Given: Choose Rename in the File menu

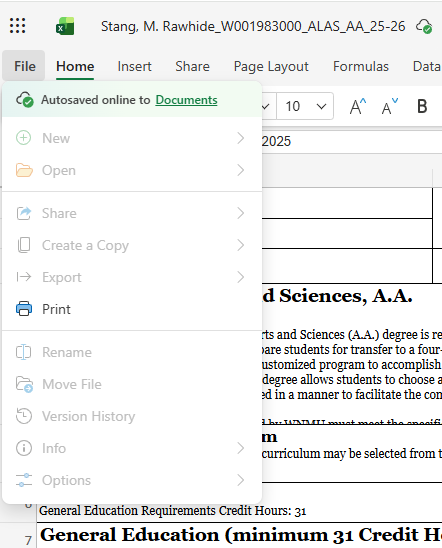Looking at the screenshot, I should (x=132, y=352).
